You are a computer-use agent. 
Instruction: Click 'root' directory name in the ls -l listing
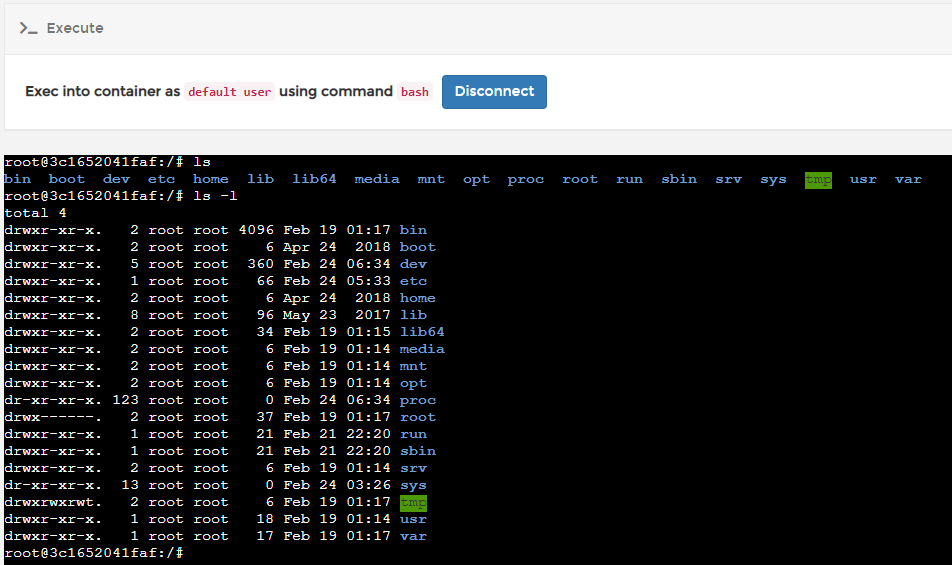tap(418, 417)
